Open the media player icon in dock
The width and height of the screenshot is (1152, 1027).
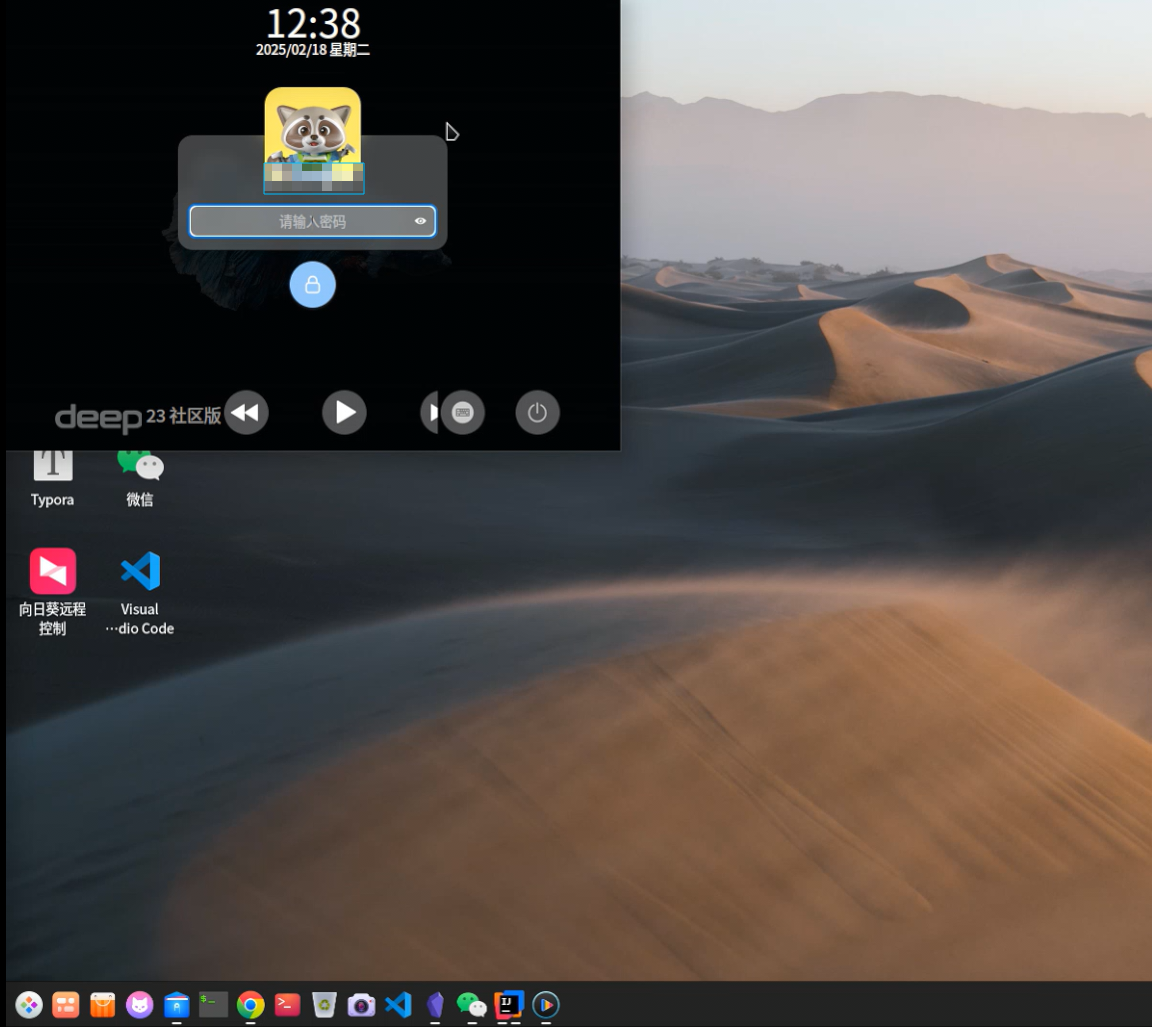(x=546, y=1004)
